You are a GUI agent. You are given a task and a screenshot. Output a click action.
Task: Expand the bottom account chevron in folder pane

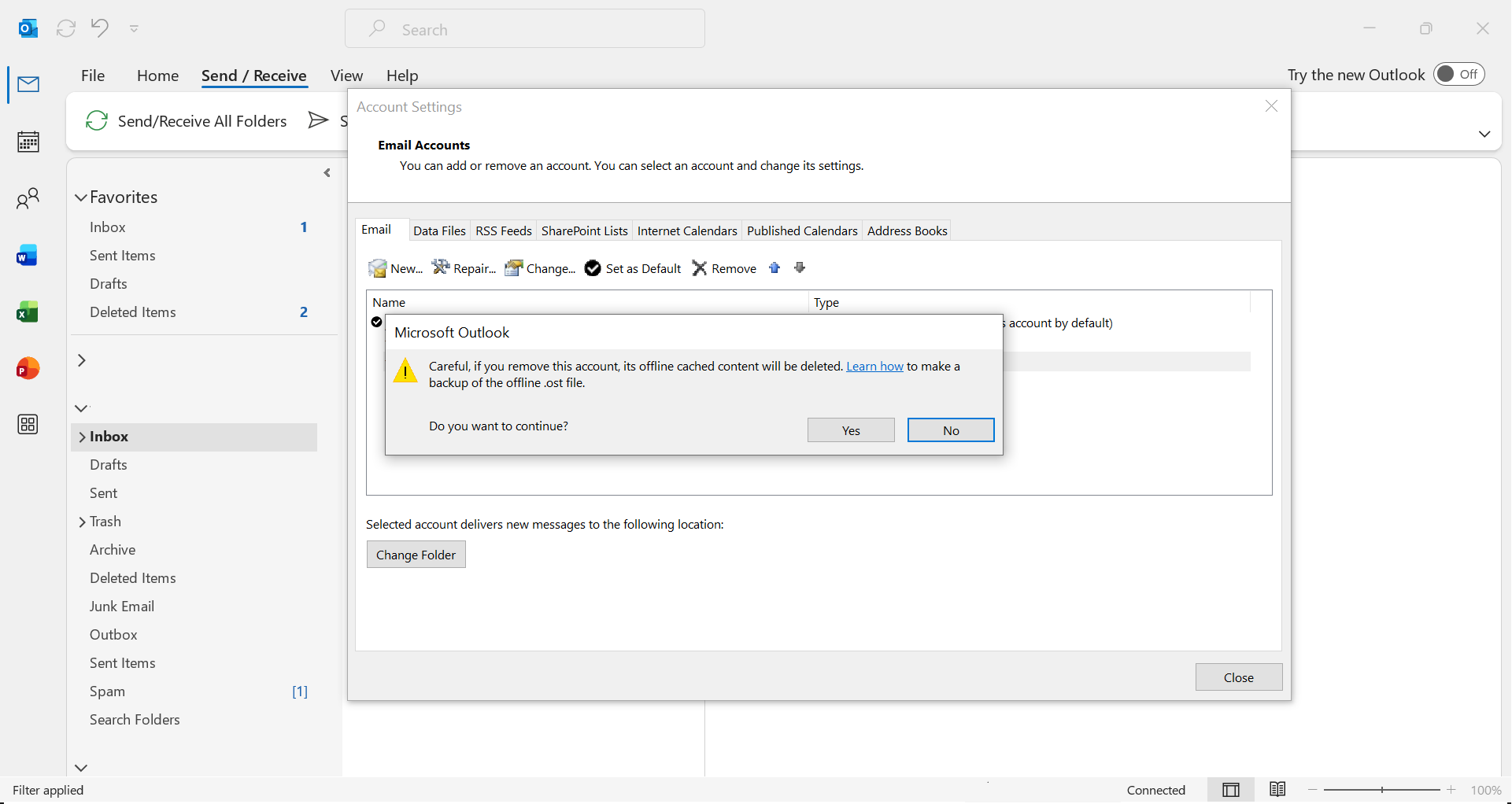tap(81, 768)
